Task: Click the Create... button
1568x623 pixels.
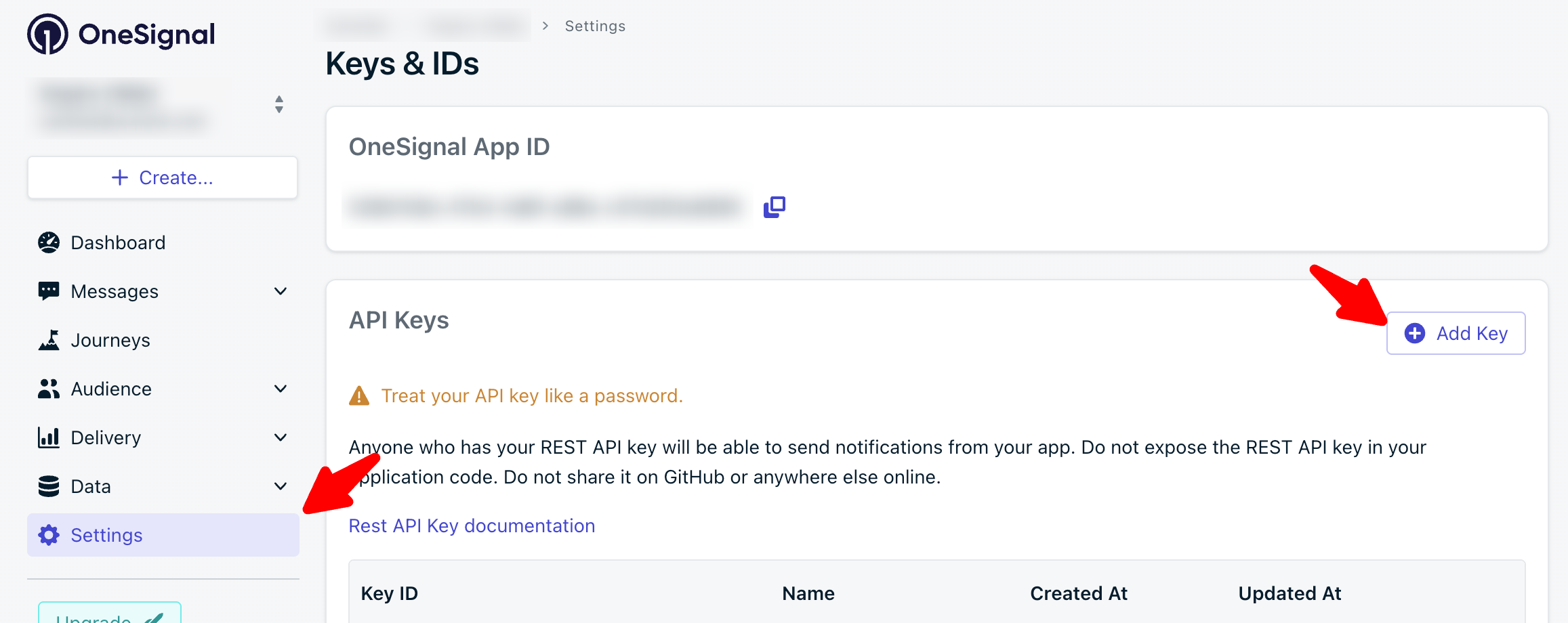Action: [x=163, y=177]
